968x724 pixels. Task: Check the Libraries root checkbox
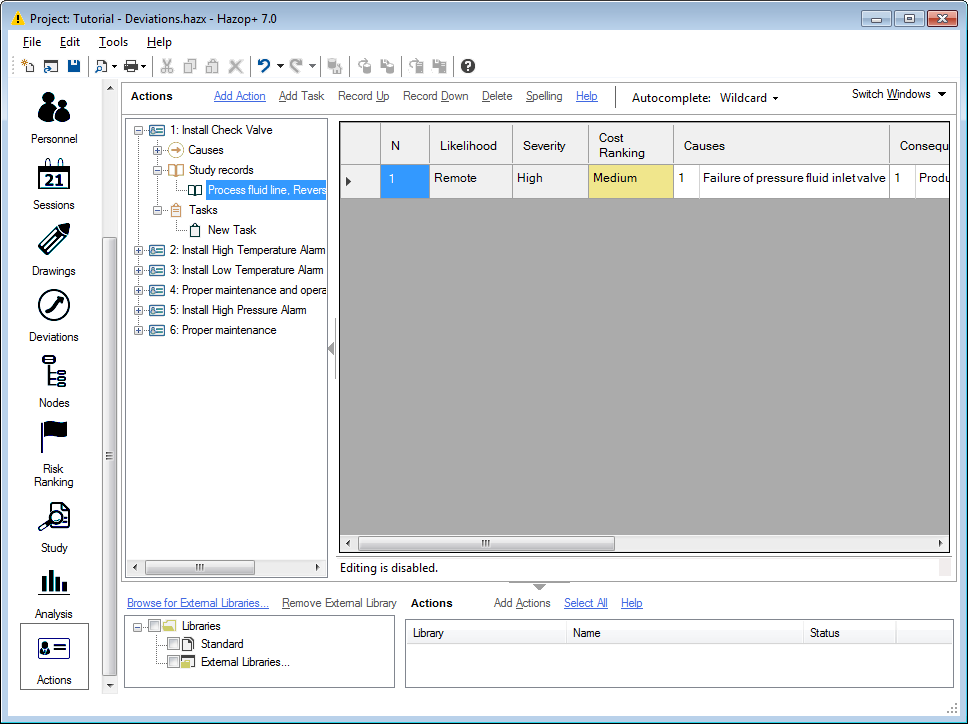click(x=154, y=626)
